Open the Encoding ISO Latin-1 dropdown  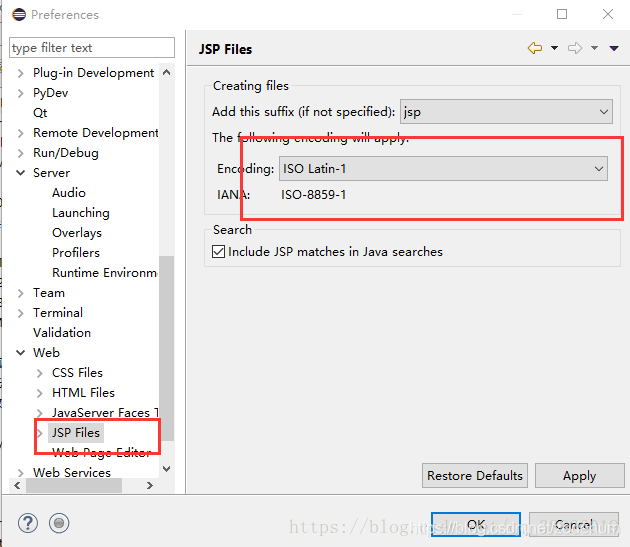click(443, 169)
